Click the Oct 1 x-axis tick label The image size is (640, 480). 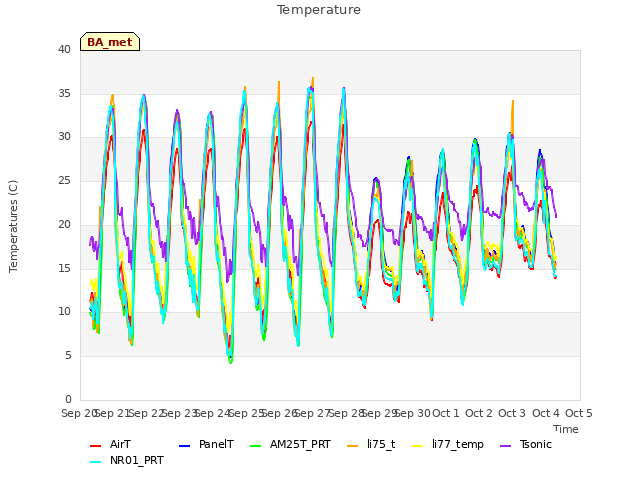(x=446, y=413)
